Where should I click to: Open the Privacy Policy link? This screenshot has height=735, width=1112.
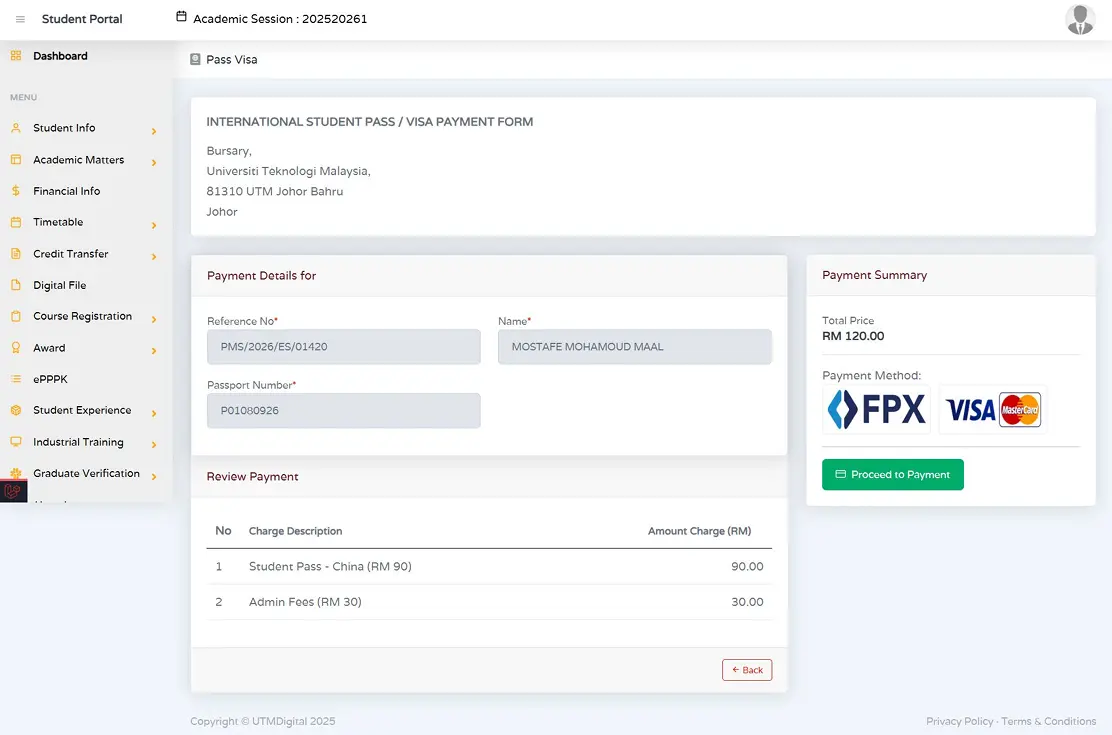coord(960,722)
